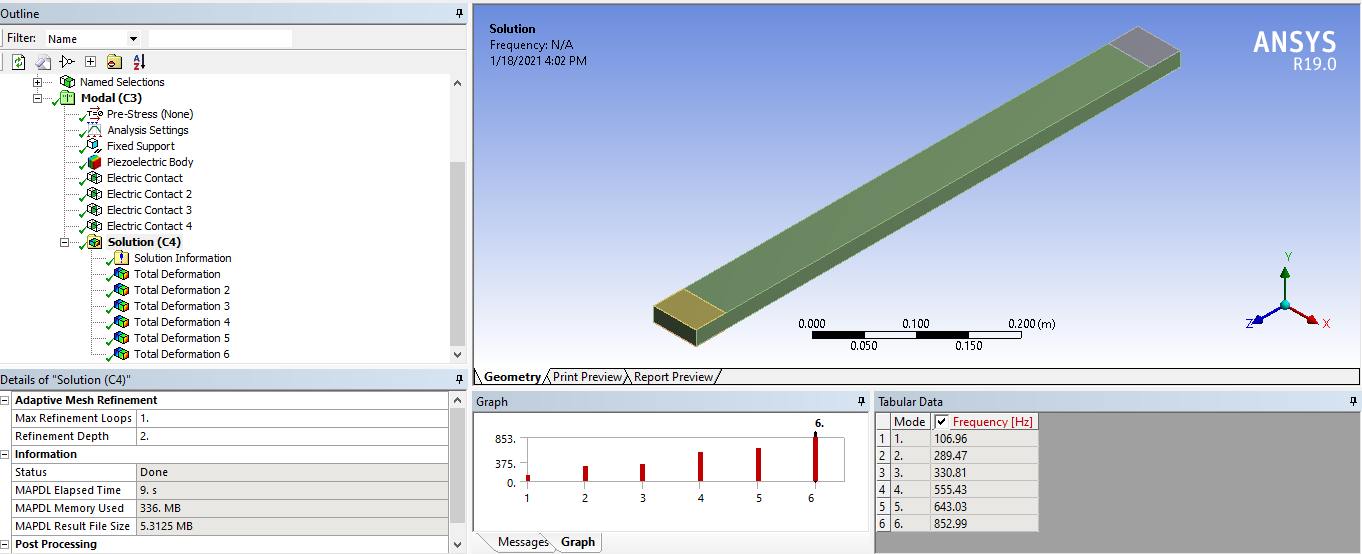Click the 852.99 frequency cell
Viewport: 1362px width, 554px height.
pos(984,524)
